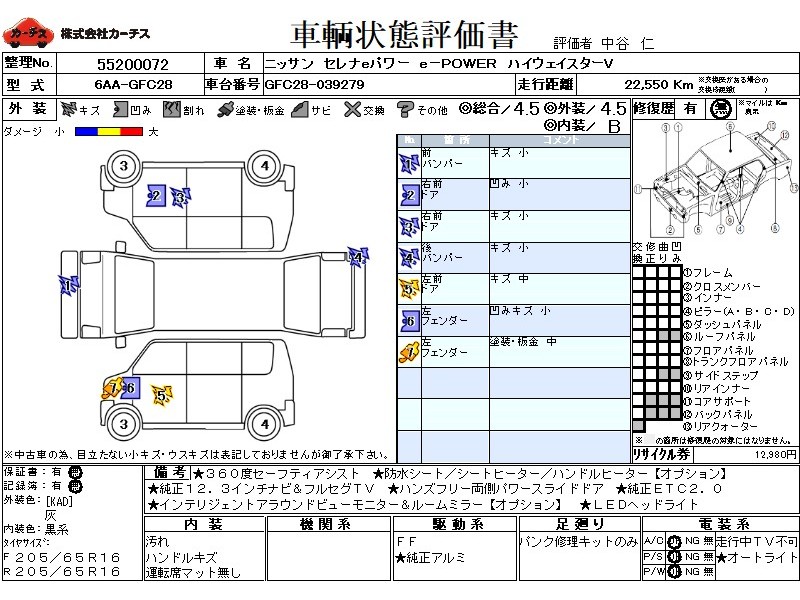Screen dimensions: 800x600
Task: Click damage marker 4 on rear bumper diagram
Action: pyautogui.click(x=357, y=259)
